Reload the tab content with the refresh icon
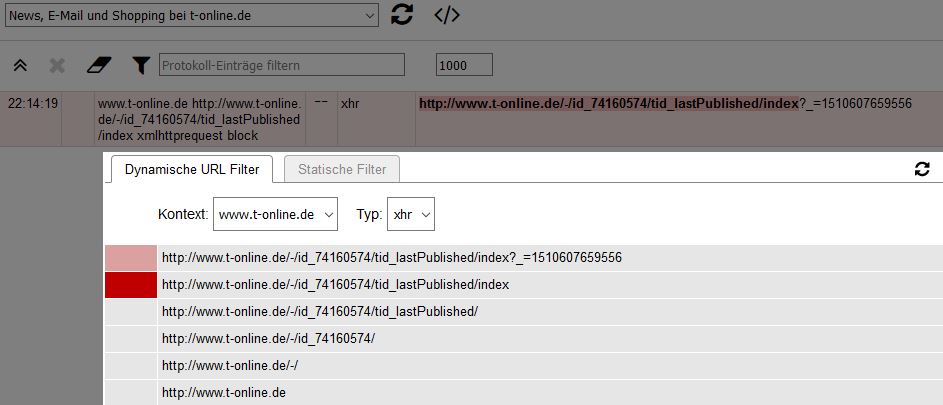The height and width of the screenshot is (405, 943). [x=402, y=14]
